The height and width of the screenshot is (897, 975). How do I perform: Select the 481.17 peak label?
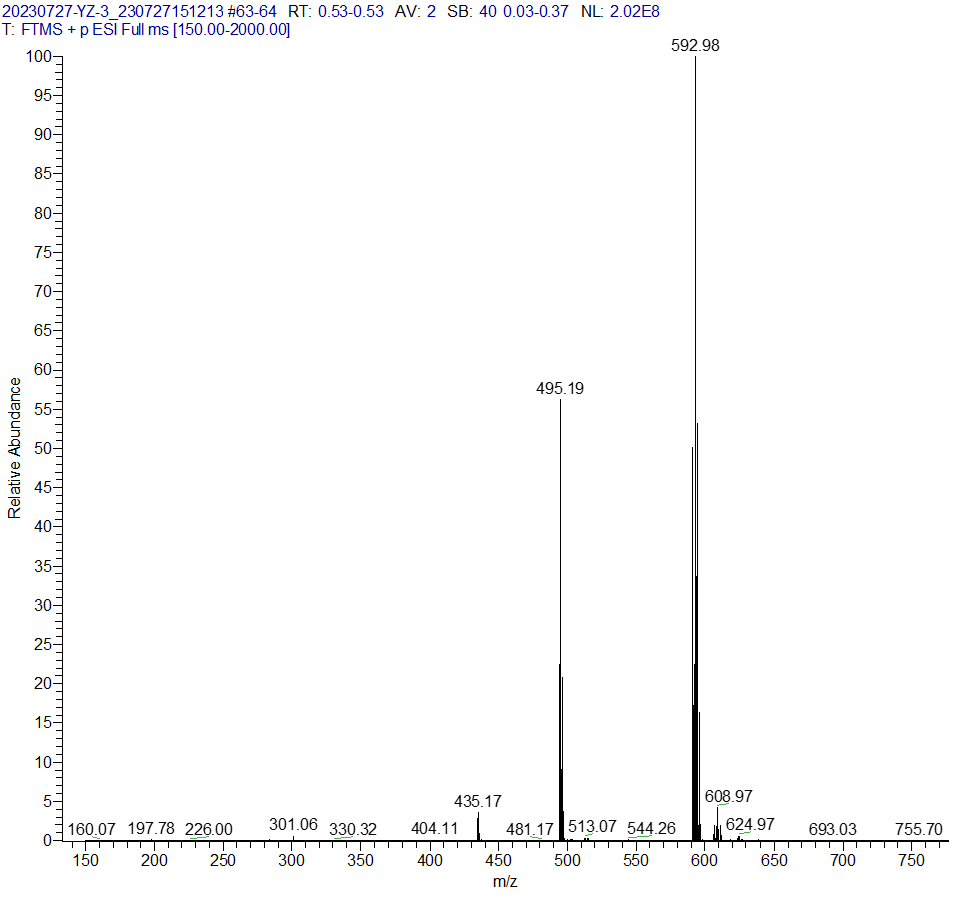point(530,829)
